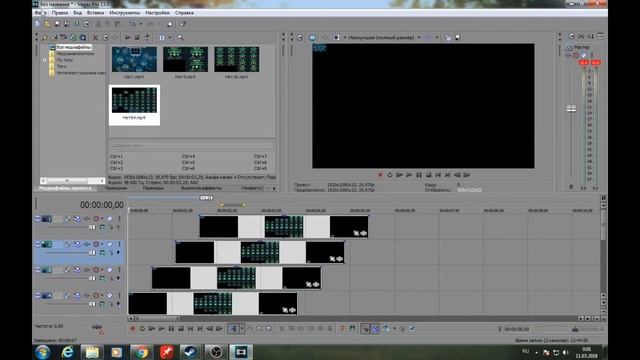
Task: Open the Правка menu
Action: click(60, 13)
